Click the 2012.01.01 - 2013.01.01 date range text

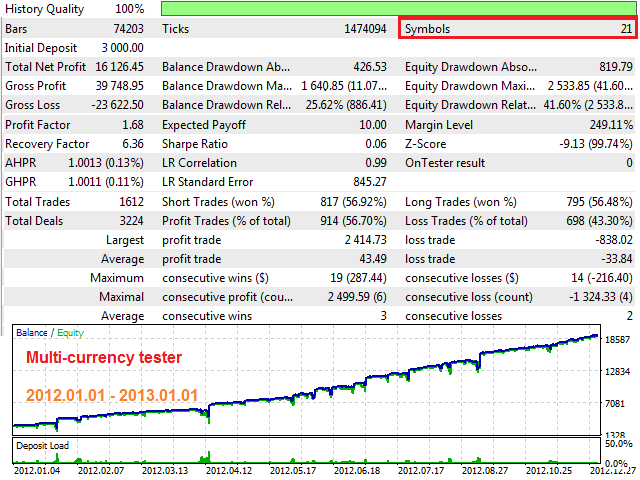point(110,393)
